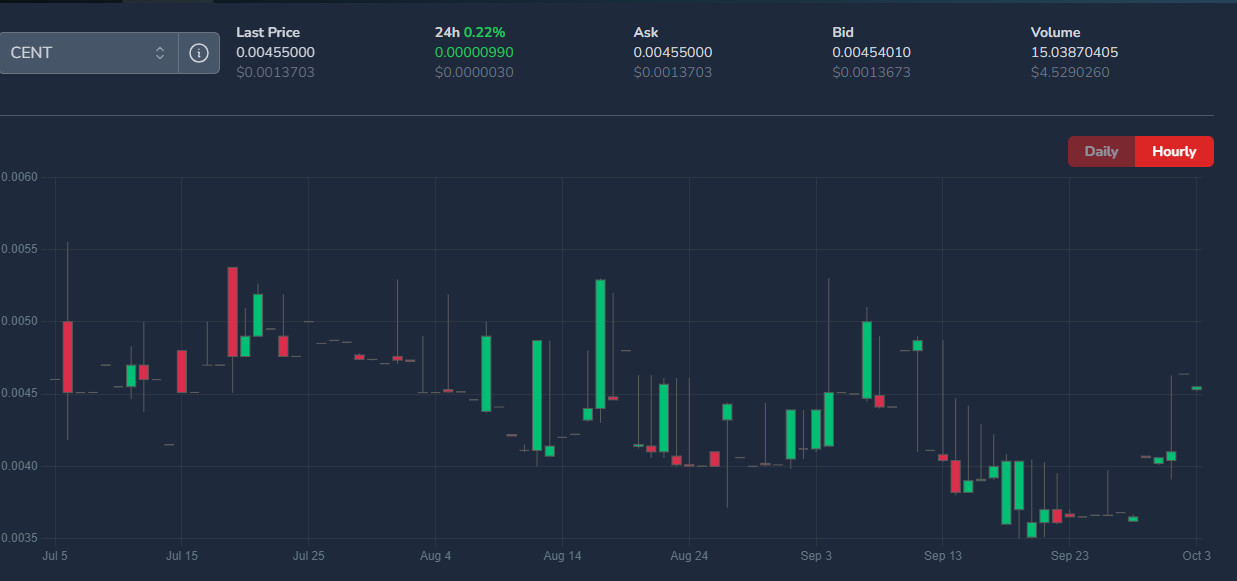Click the 0.0040 price axis label
The width and height of the screenshot is (1237, 581).
[19, 466]
